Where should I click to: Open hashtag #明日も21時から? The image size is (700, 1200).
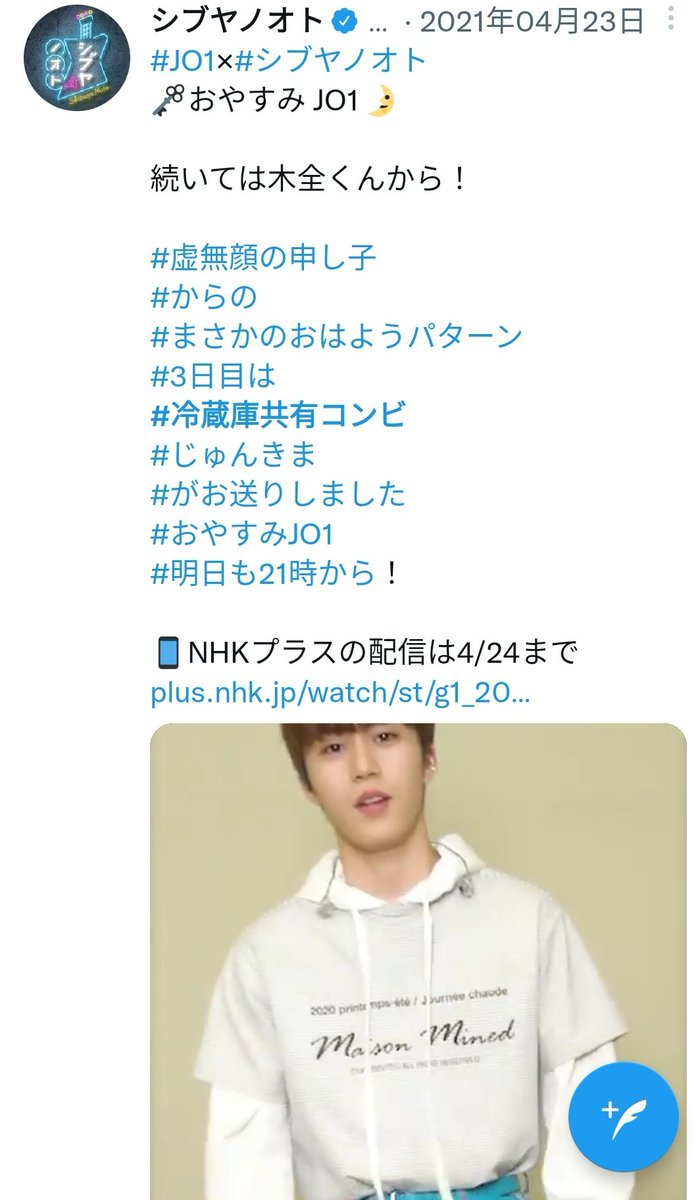pyautogui.click(x=264, y=573)
